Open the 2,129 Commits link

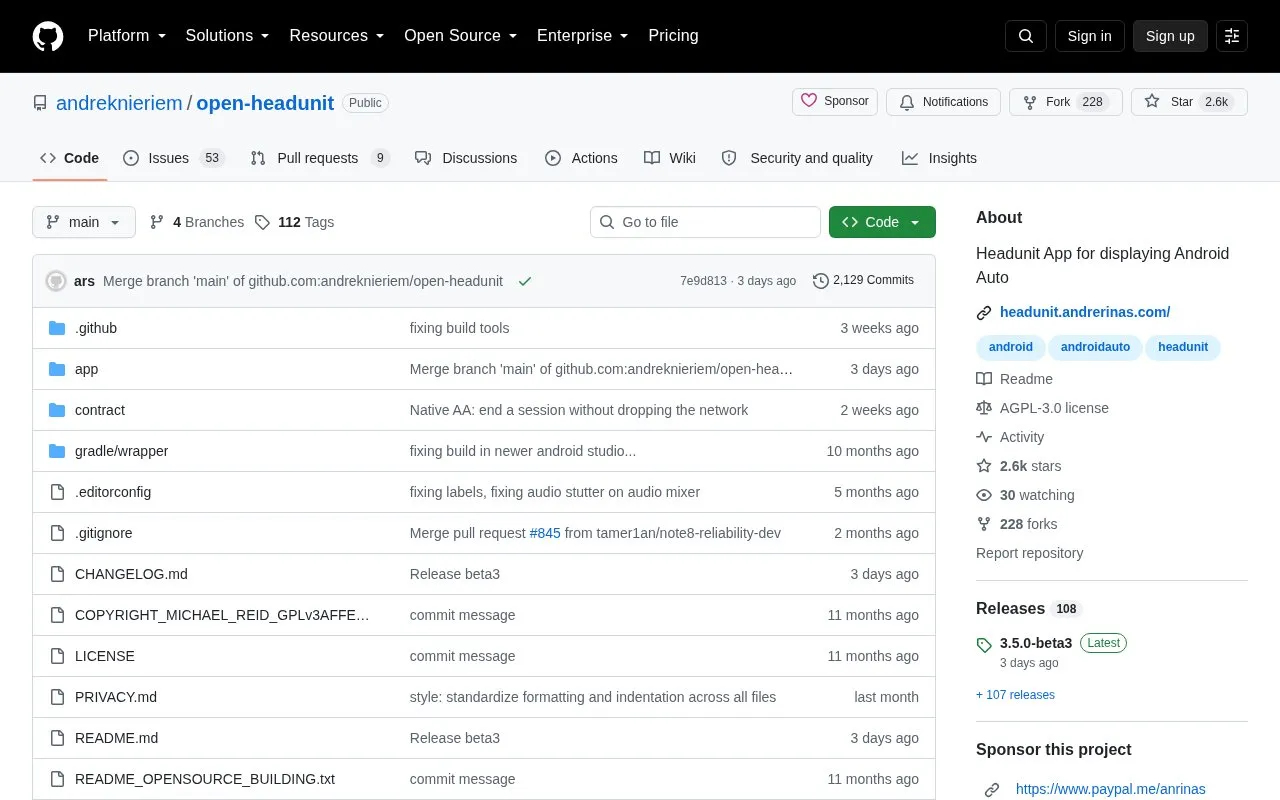864,281
